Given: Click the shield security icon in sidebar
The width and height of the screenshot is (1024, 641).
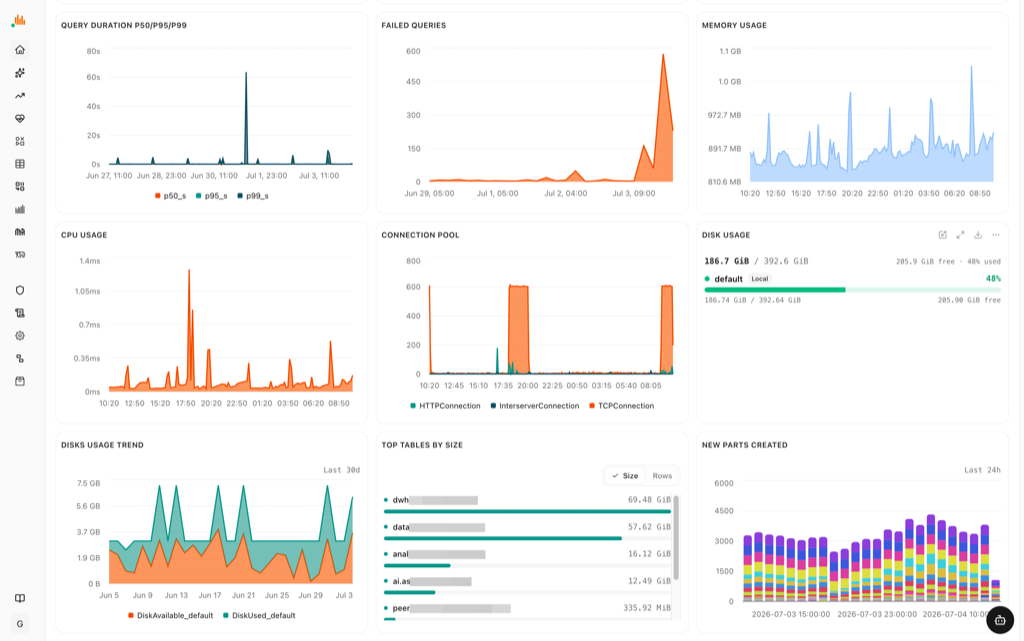Looking at the screenshot, I should 20,290.
